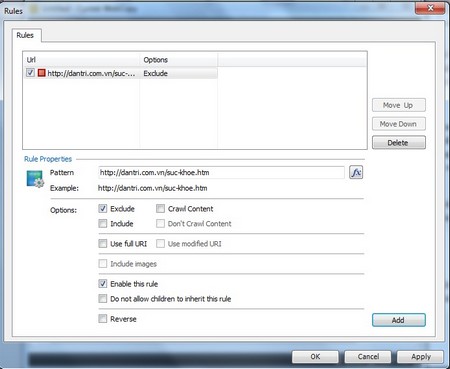
Task: Click the Cancel button
Action: point(368,357)
